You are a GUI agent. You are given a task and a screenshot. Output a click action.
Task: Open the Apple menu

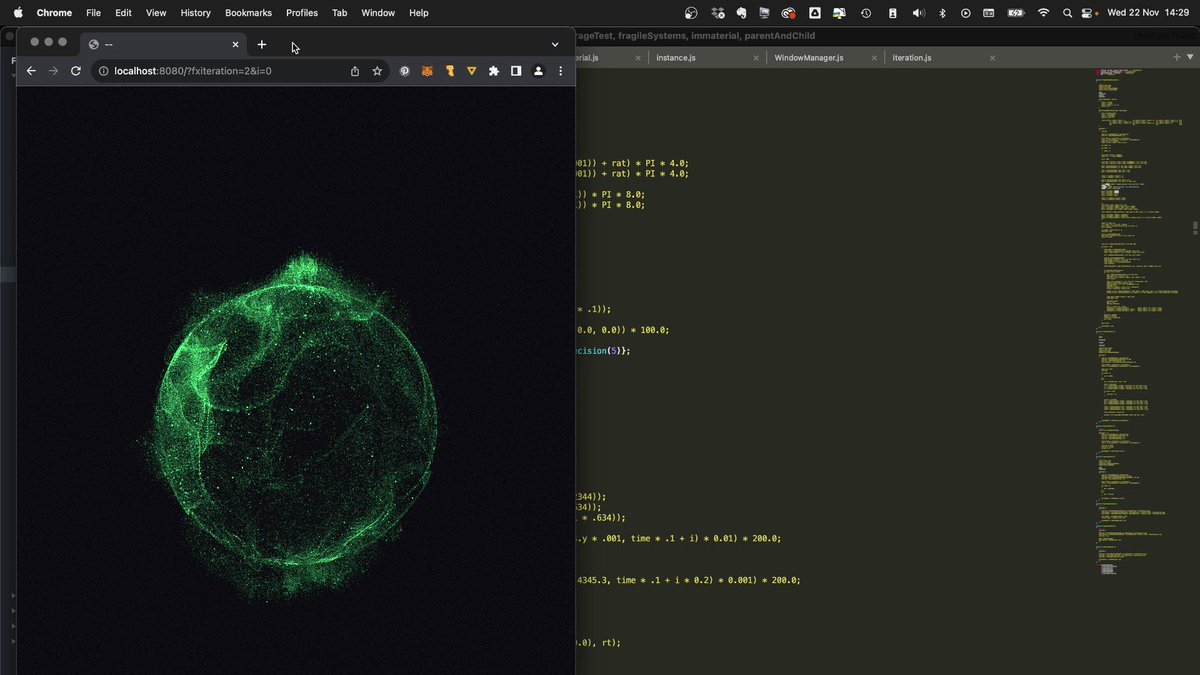click(x=17, y=13)
